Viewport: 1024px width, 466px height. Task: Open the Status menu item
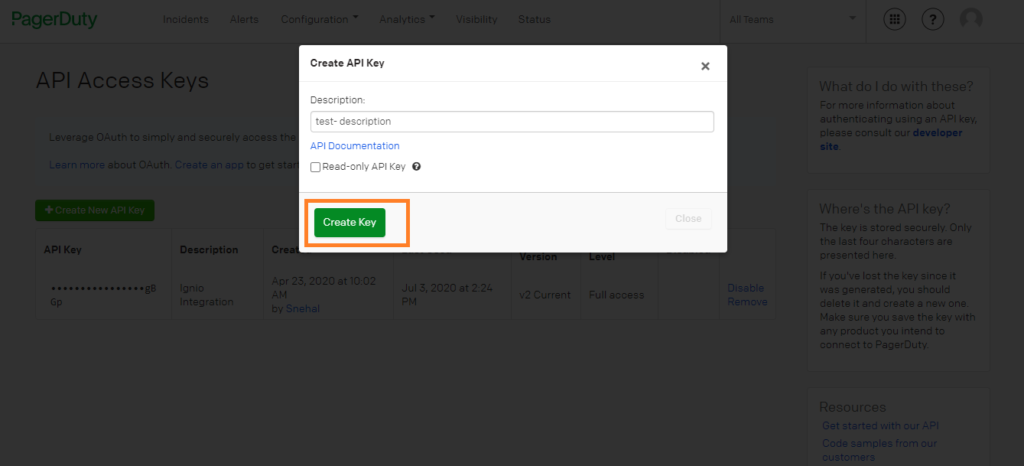coord(534,19)
